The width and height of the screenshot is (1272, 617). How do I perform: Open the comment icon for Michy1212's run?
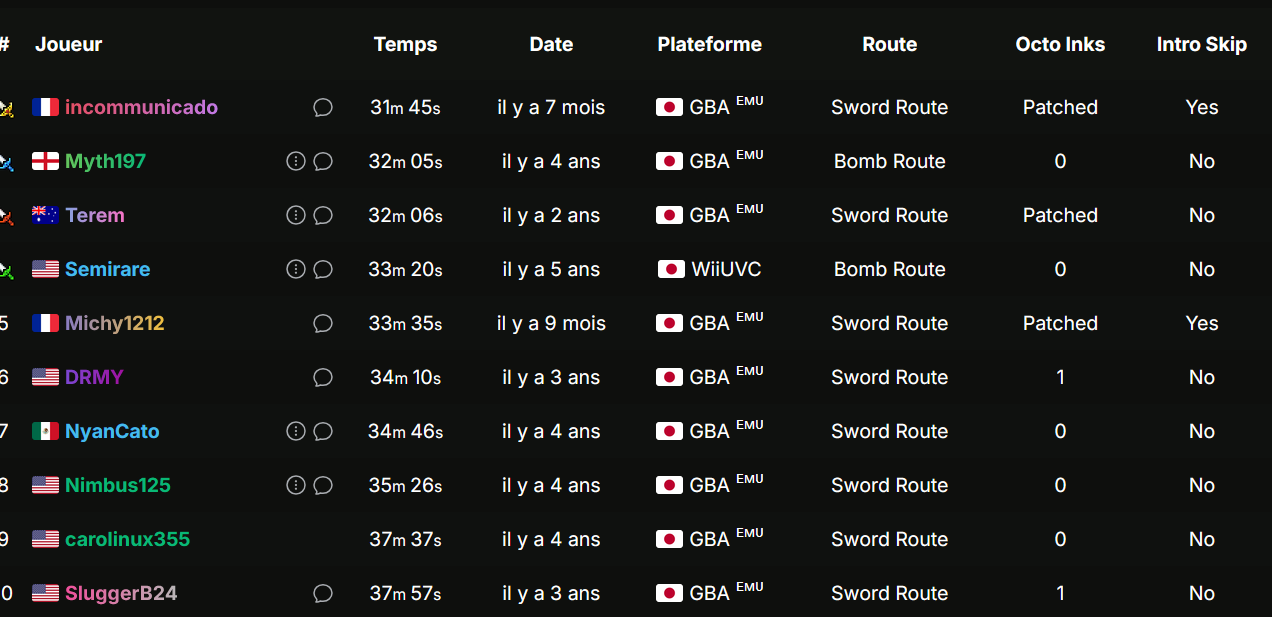[323, 323]
